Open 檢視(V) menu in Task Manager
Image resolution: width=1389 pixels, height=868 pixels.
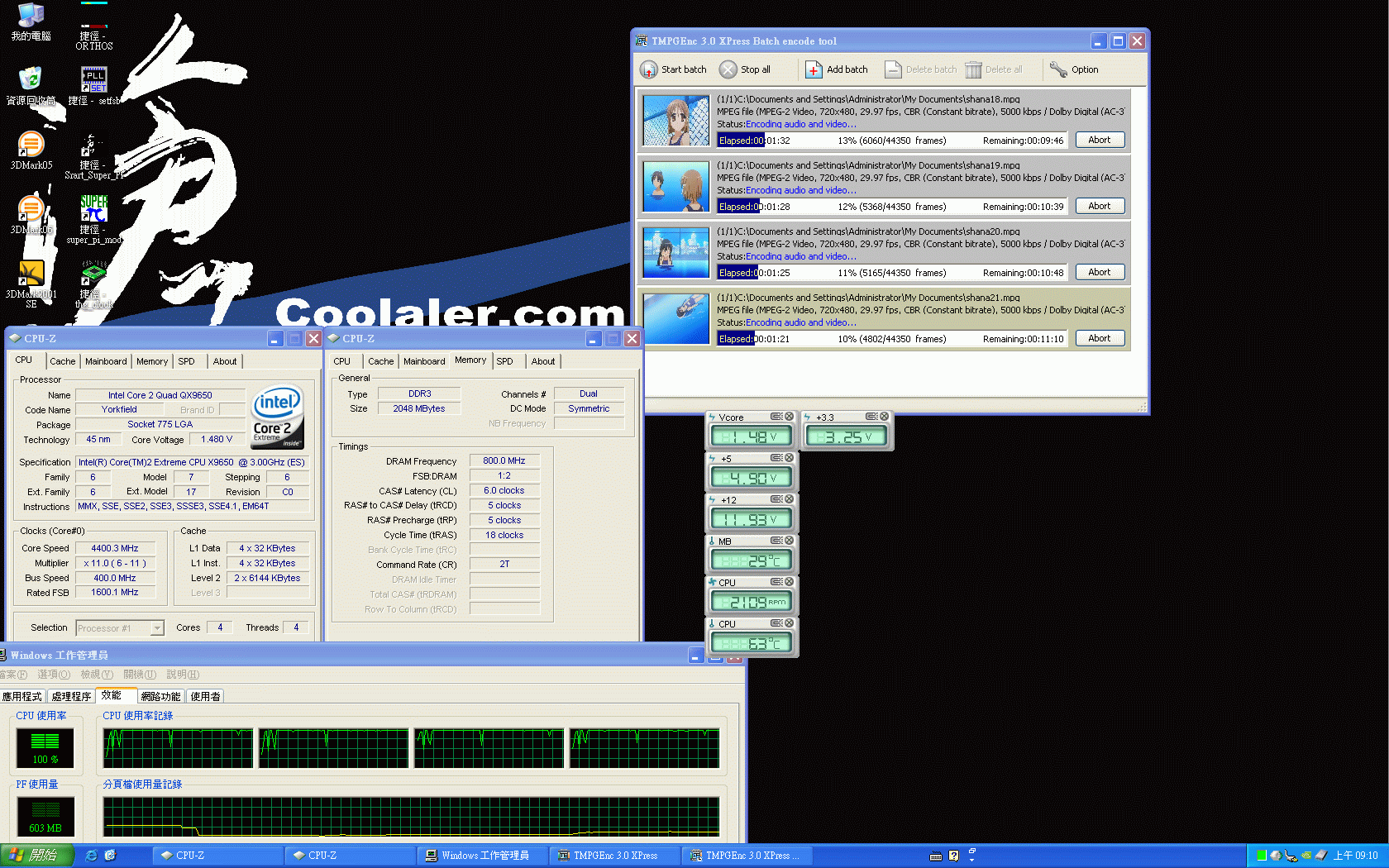pyautogui.click(x=97, y=675)
